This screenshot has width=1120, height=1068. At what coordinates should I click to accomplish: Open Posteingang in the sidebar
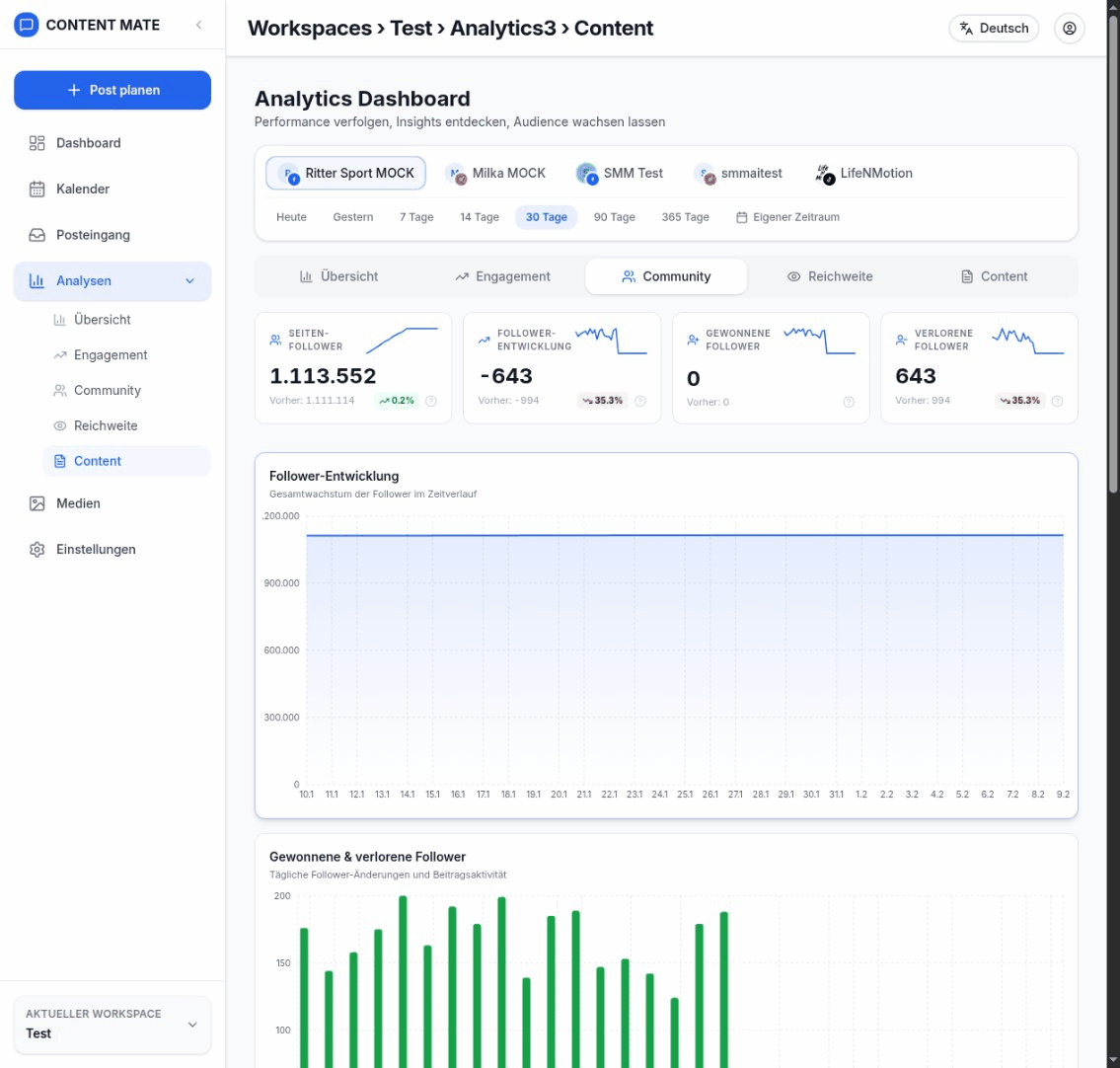click(x=93, y=235)
